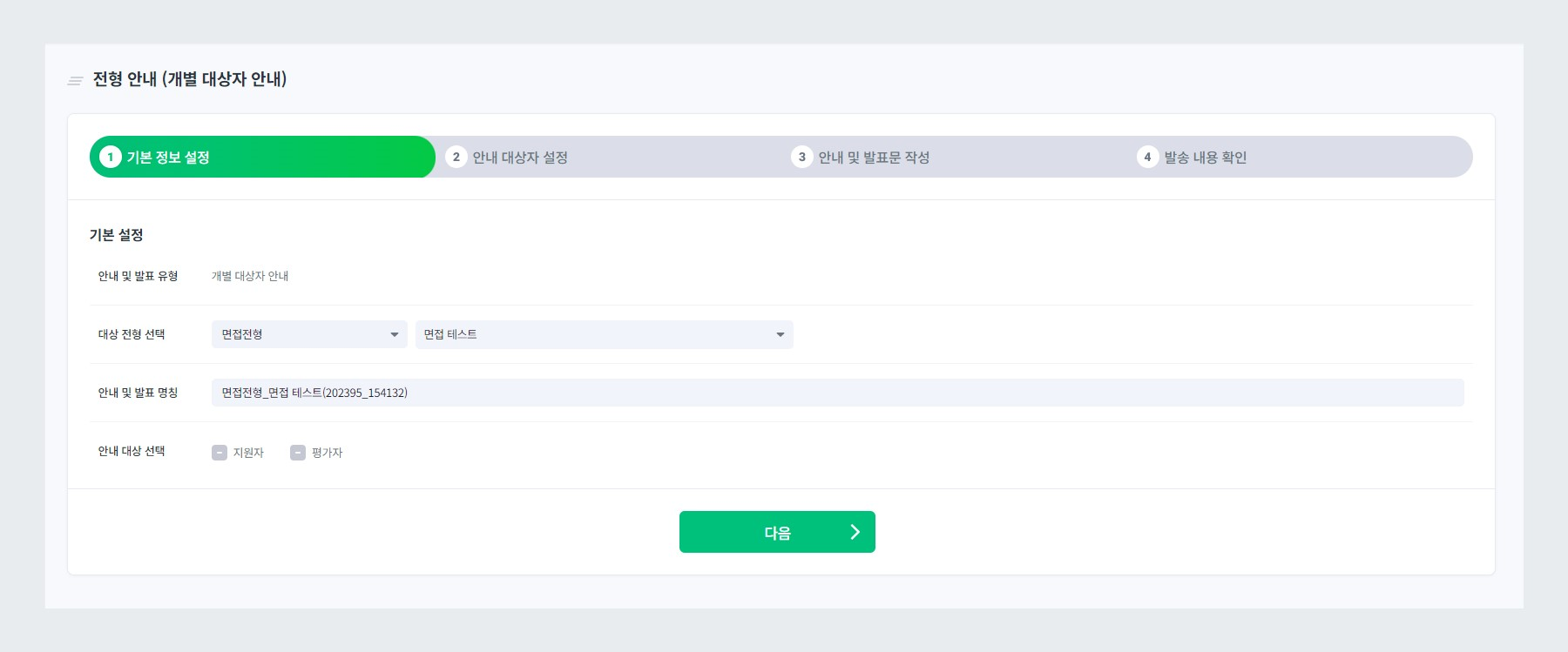Click the 다음 button
The width and height of the screenshot is (1568, 652).
[x=777, y=532]
